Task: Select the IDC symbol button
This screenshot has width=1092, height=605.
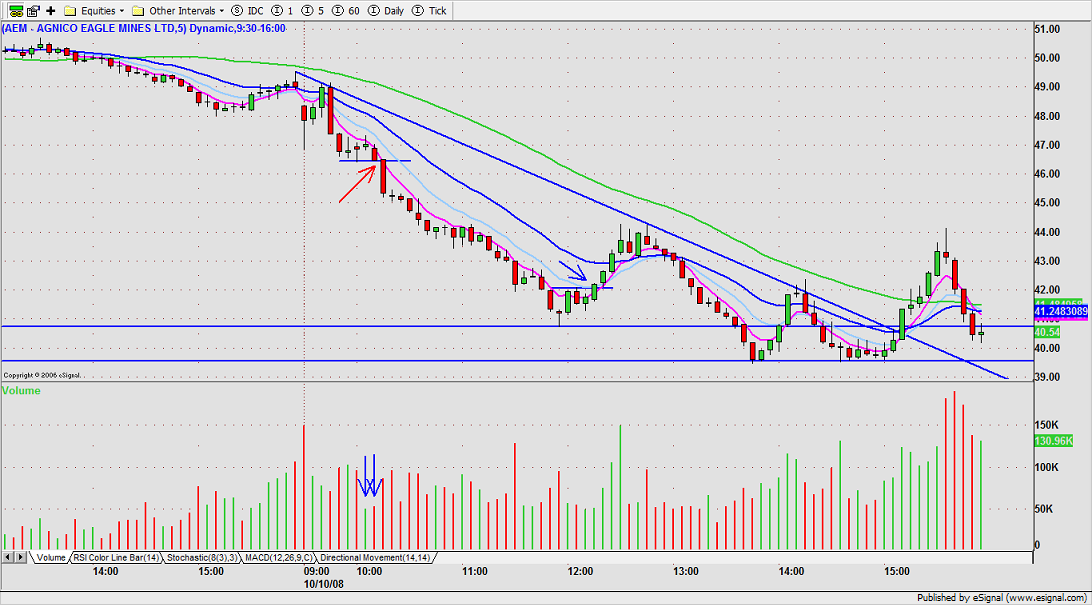Action: (x=247, y=10)
